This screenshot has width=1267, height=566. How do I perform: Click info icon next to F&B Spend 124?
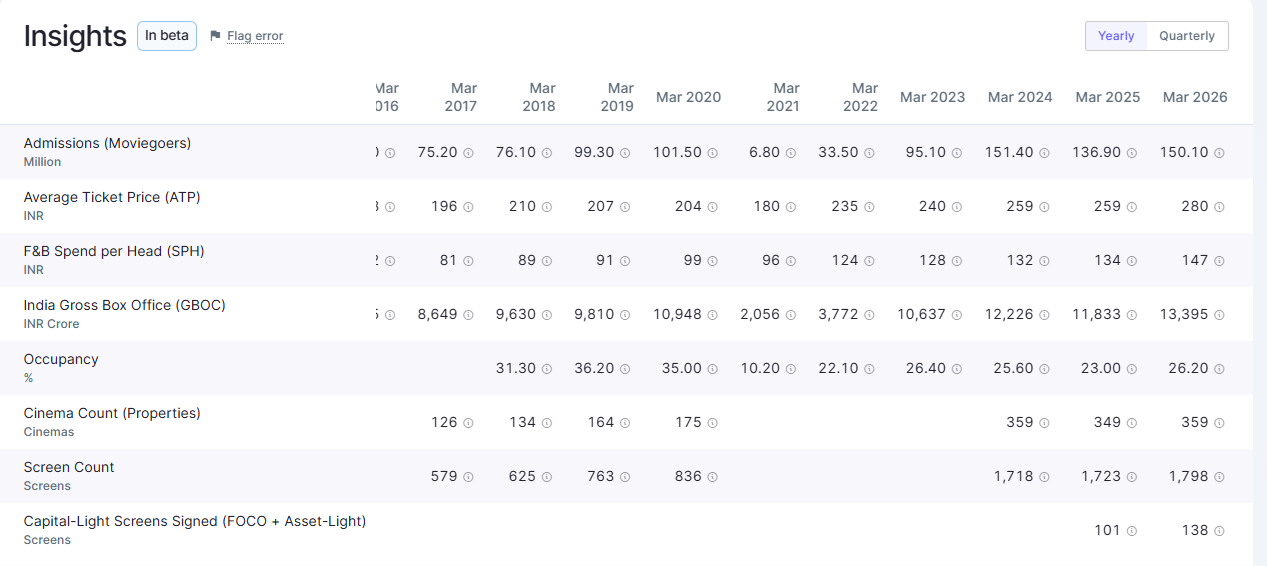pyautogui.click(x=869, y=261)
